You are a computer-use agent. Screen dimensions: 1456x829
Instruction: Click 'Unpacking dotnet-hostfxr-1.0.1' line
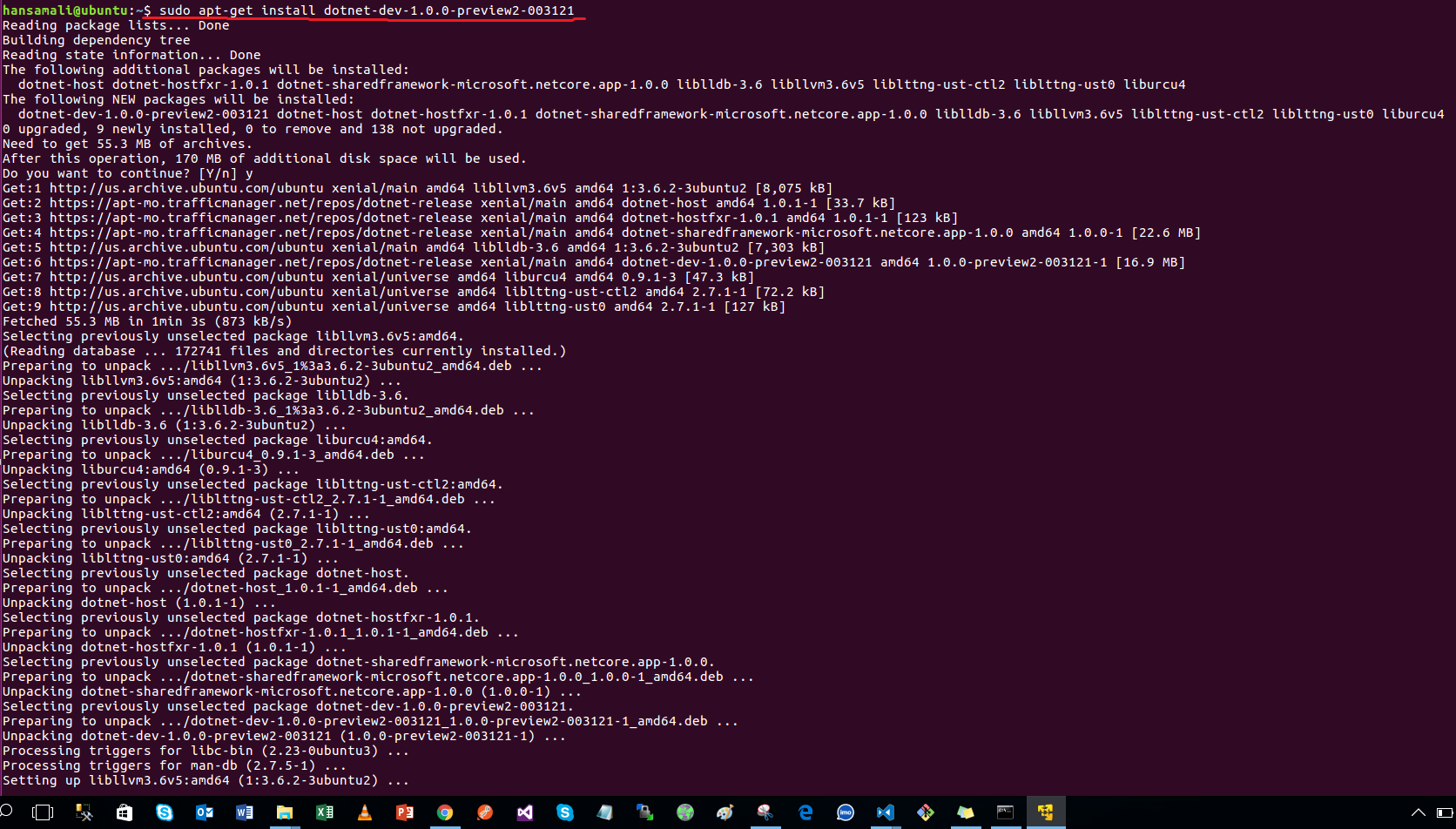(174, 647)
